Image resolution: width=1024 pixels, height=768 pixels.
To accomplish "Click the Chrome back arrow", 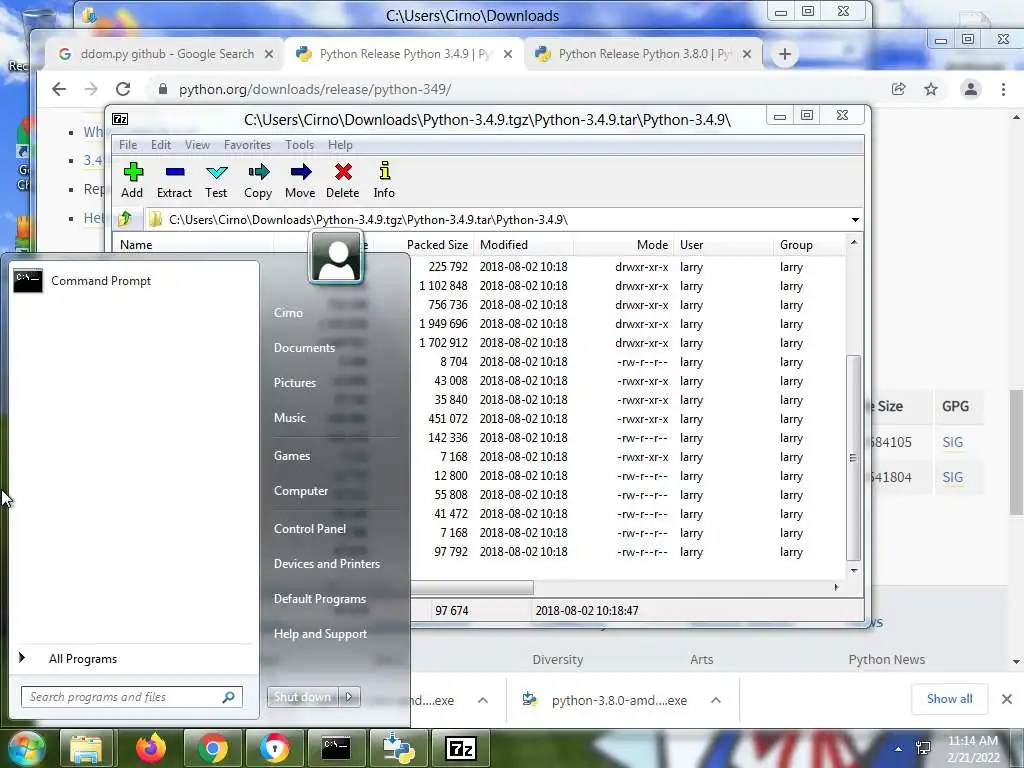I will tap(59, 89).
